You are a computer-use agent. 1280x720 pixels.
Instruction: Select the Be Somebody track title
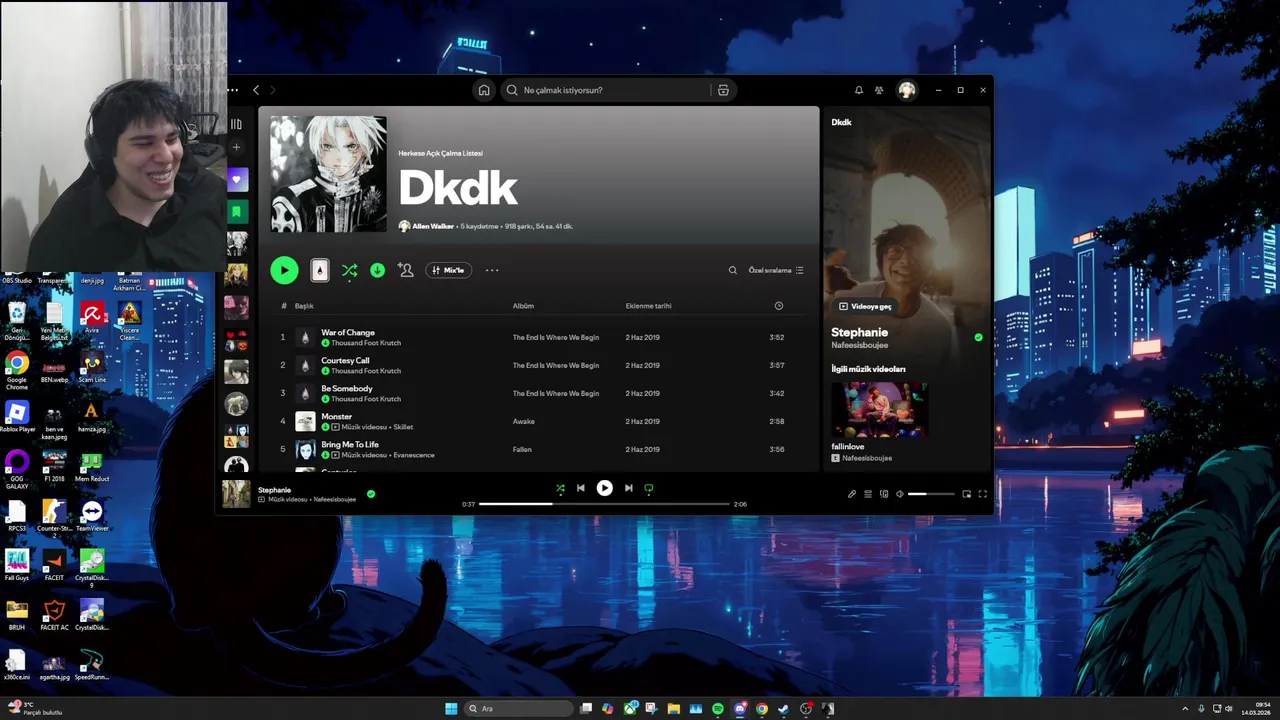(347, 388)
